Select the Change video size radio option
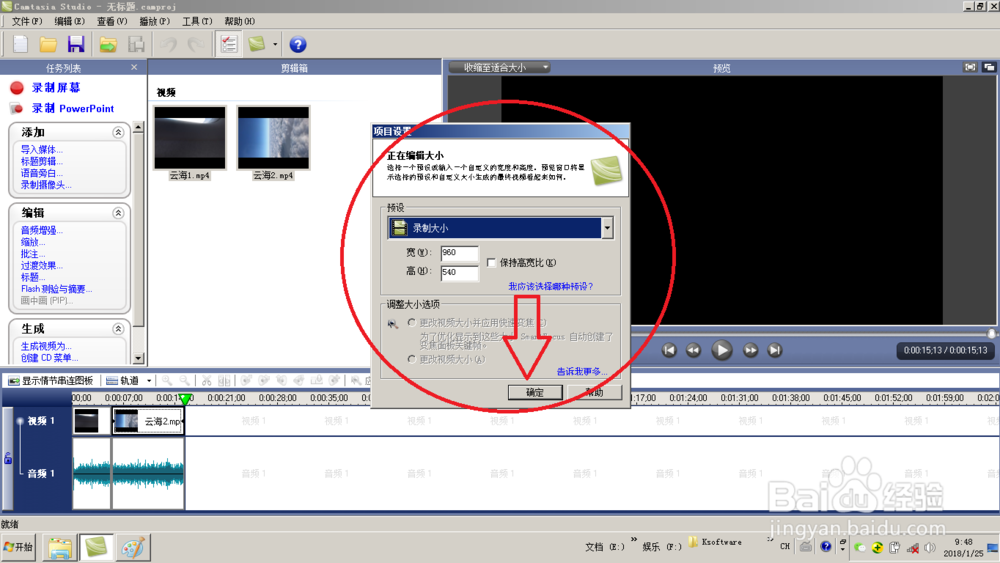 tap(412, 360)
